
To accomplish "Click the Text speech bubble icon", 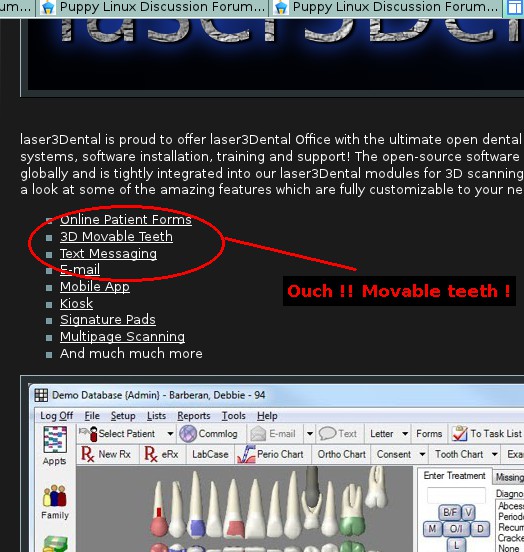I will click(328, 433).
